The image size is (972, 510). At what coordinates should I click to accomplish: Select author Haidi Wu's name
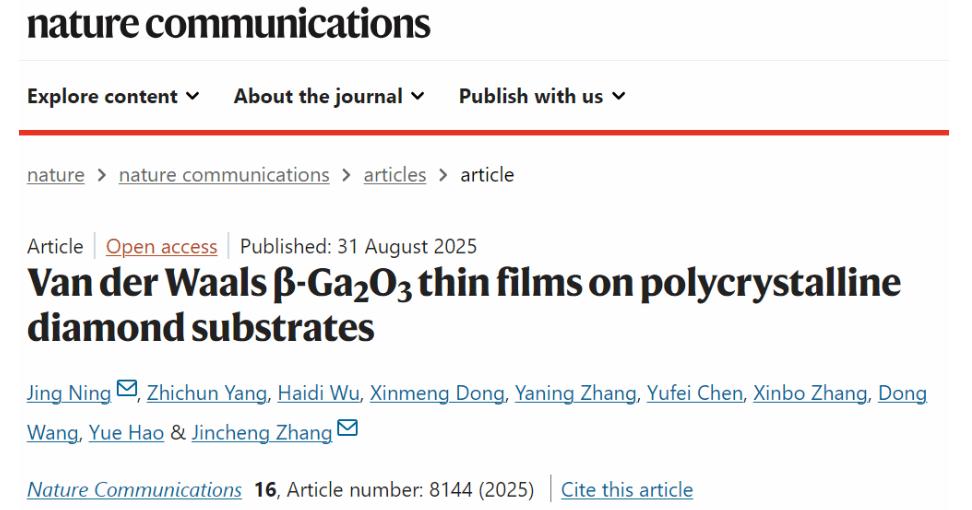[x=318, y=394]
